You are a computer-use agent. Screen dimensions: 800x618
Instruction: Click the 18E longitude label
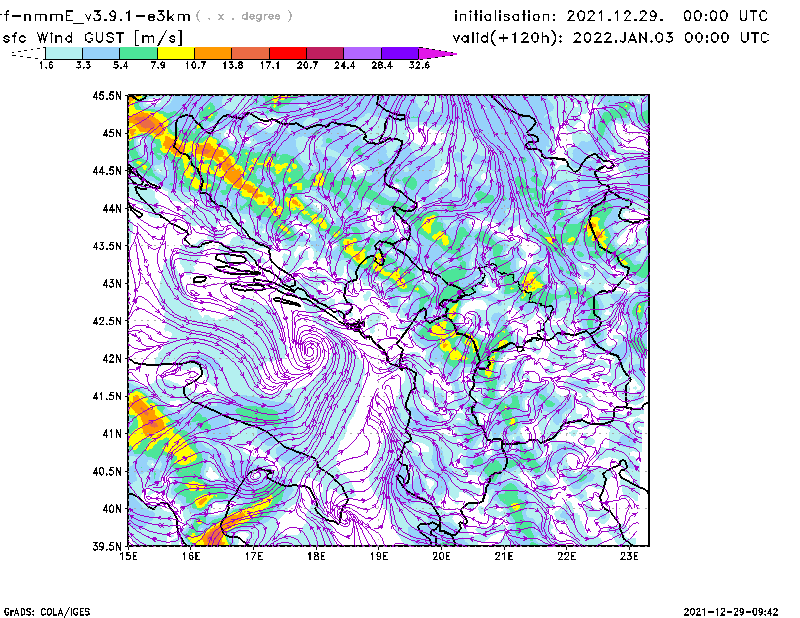click(316, 556)
